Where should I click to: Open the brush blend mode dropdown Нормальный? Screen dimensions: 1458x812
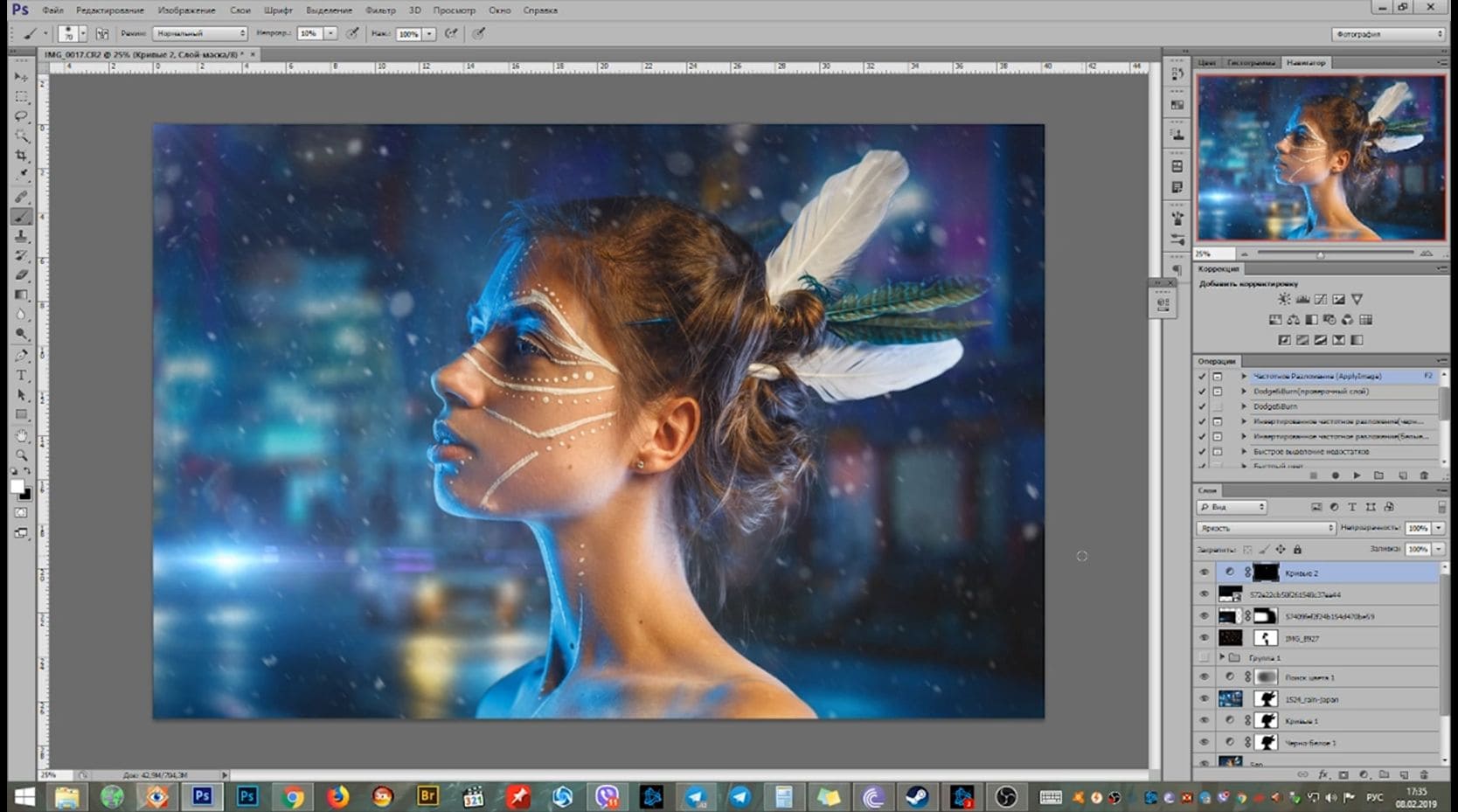point(200,33)
